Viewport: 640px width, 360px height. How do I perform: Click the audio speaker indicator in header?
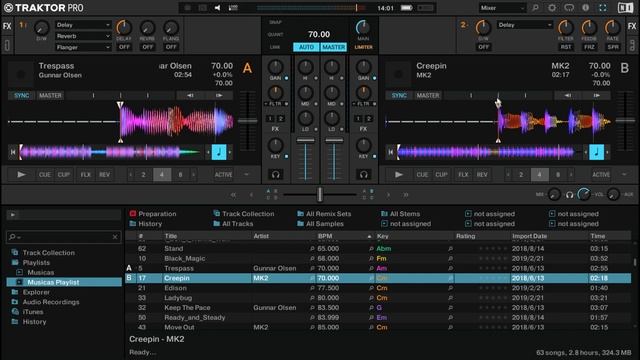[x=217, y=8]
